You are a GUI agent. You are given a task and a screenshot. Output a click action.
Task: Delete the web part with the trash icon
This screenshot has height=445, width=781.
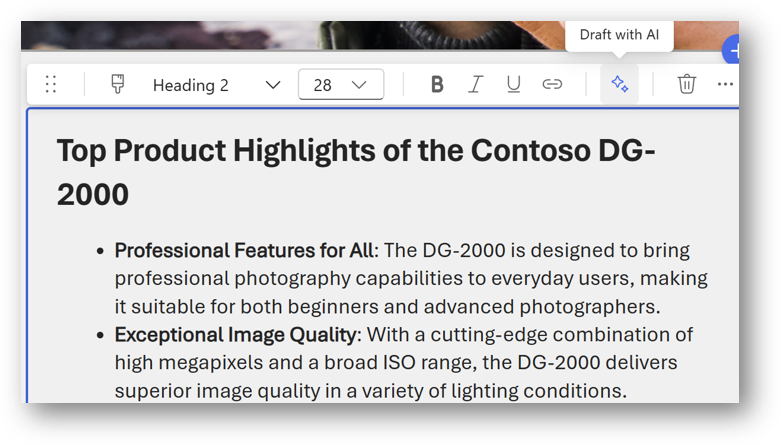(x=686, y=85)
